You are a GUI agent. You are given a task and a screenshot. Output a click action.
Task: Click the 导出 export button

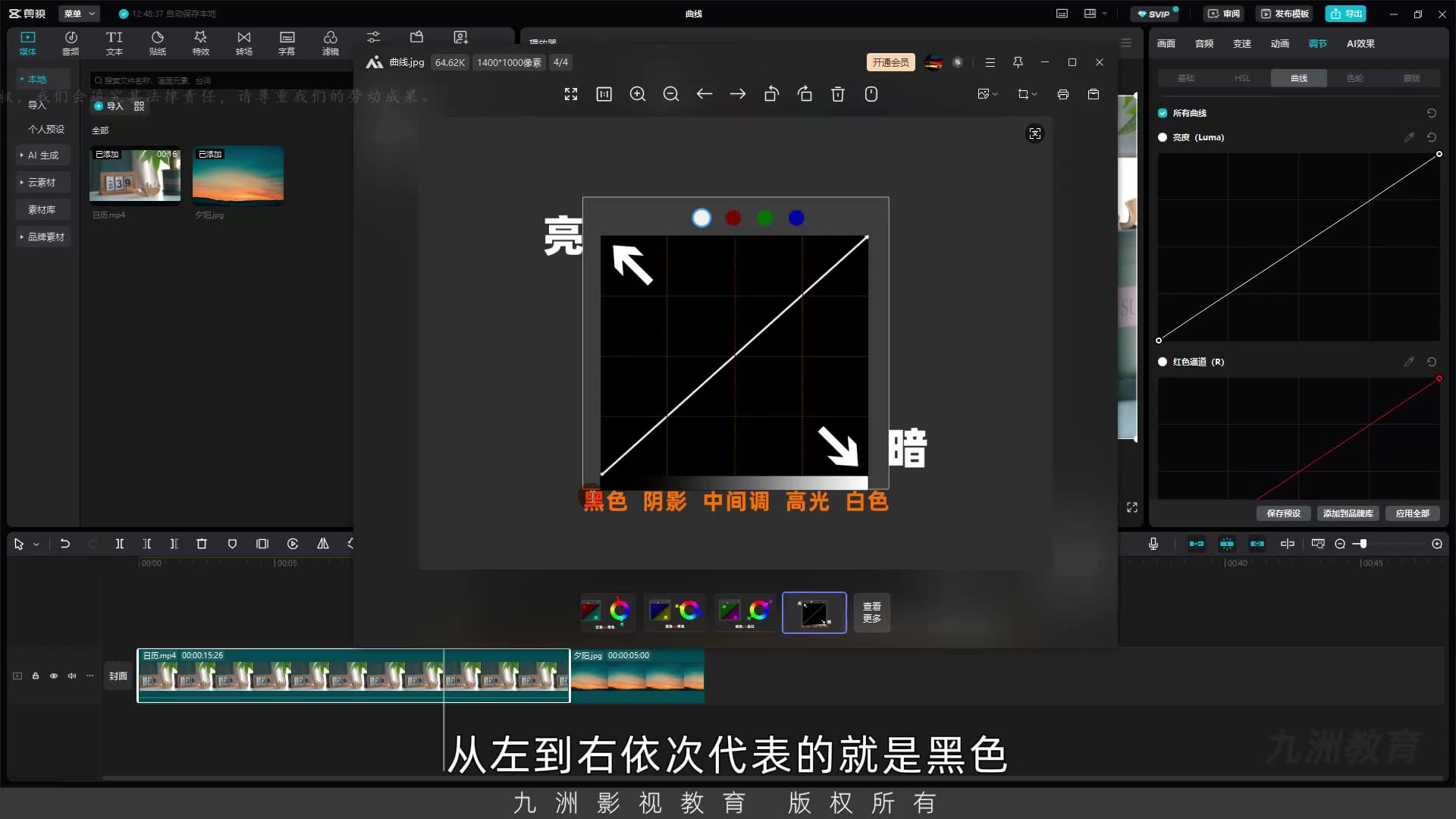coord(1346,14)
